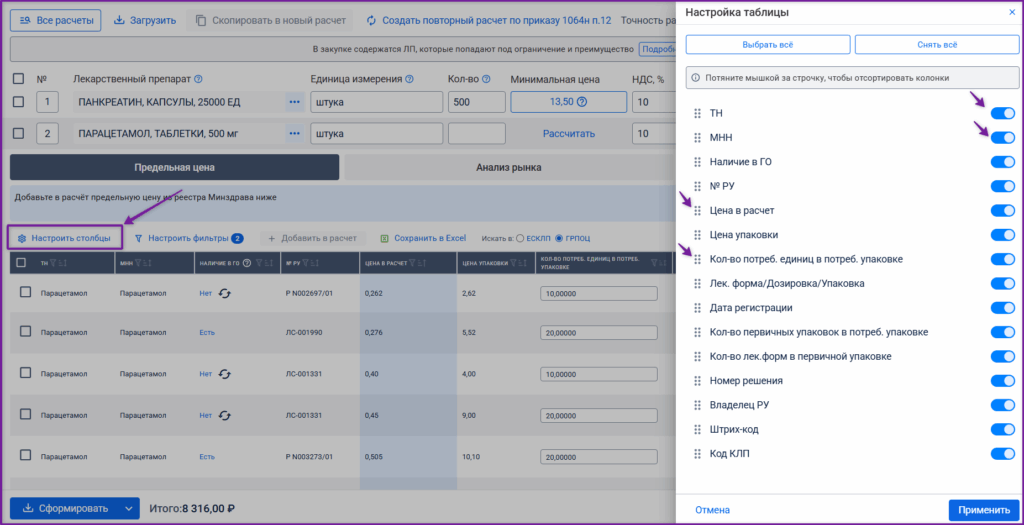Click the Отмена link
The width and height of the screenshot is (1024, 525).
click(x=712, y=510)
